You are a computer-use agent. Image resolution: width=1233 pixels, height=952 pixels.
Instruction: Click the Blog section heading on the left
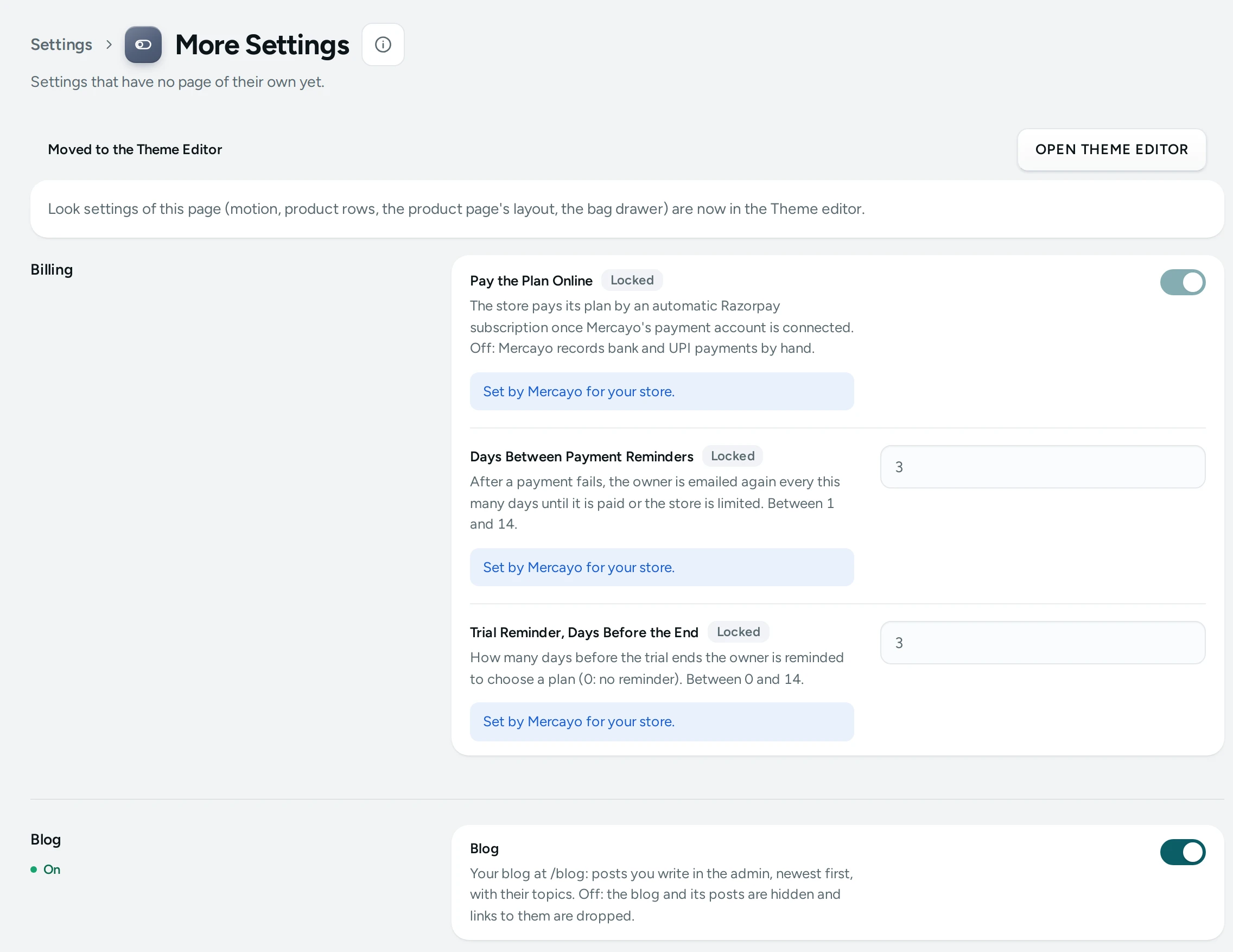point(46,840)
